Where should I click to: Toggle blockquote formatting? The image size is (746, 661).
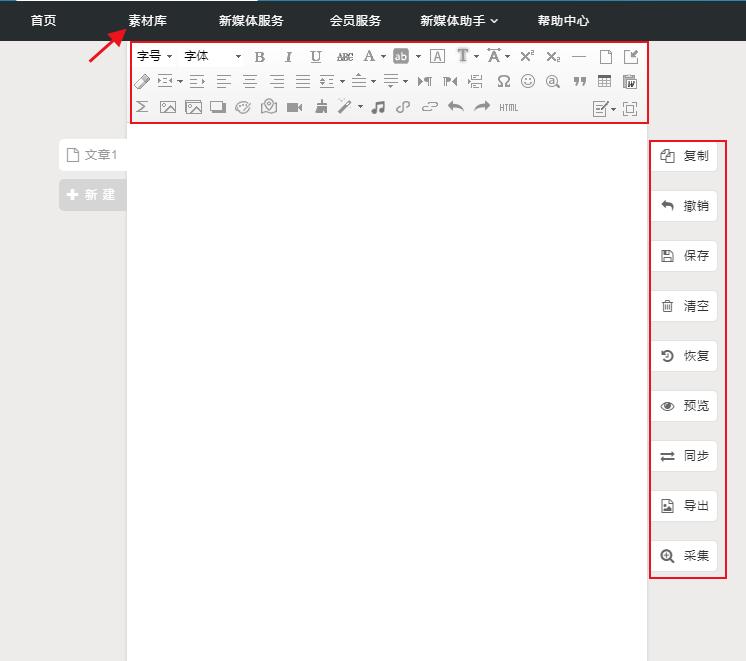[579, 82]
